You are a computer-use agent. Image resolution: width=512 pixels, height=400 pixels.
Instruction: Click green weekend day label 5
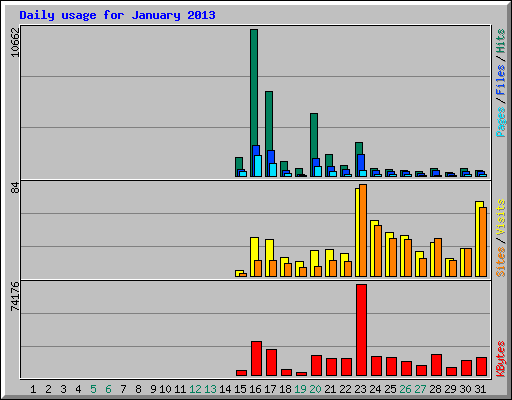(93, 389)
